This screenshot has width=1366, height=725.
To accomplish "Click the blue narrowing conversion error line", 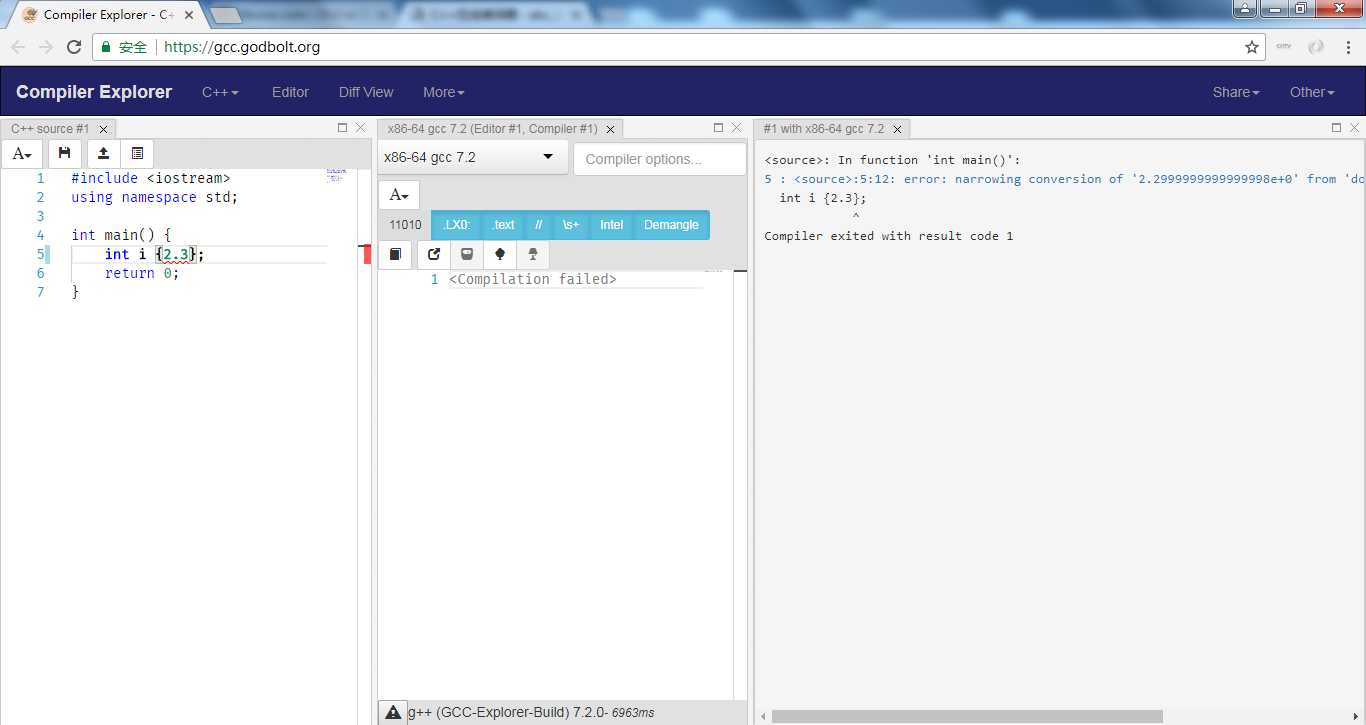I will point(1065,179).
